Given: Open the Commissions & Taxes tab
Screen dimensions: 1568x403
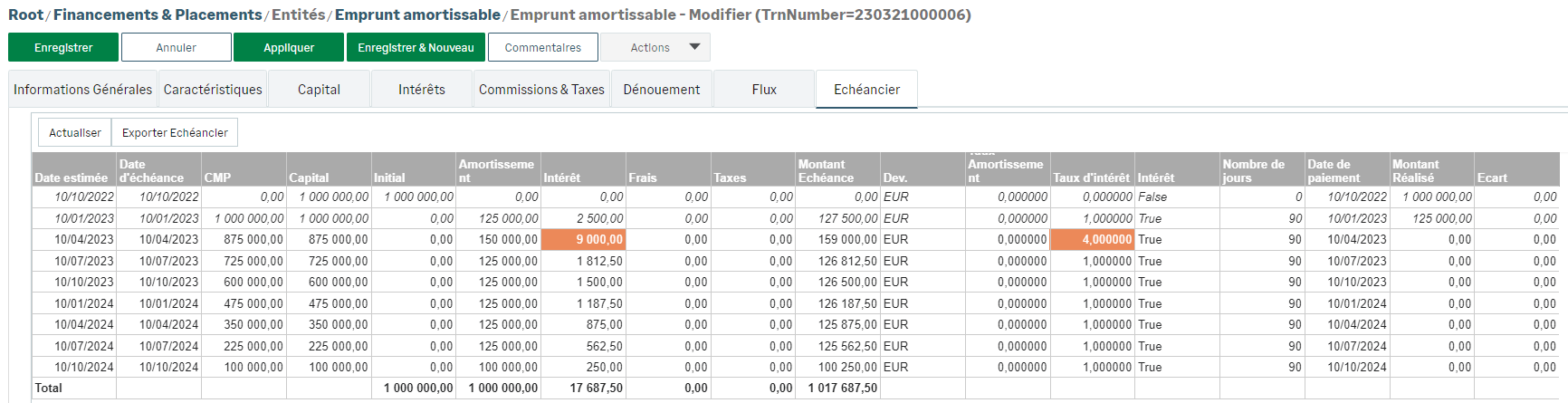Looking at the screenshot, I should coord(541,90).
